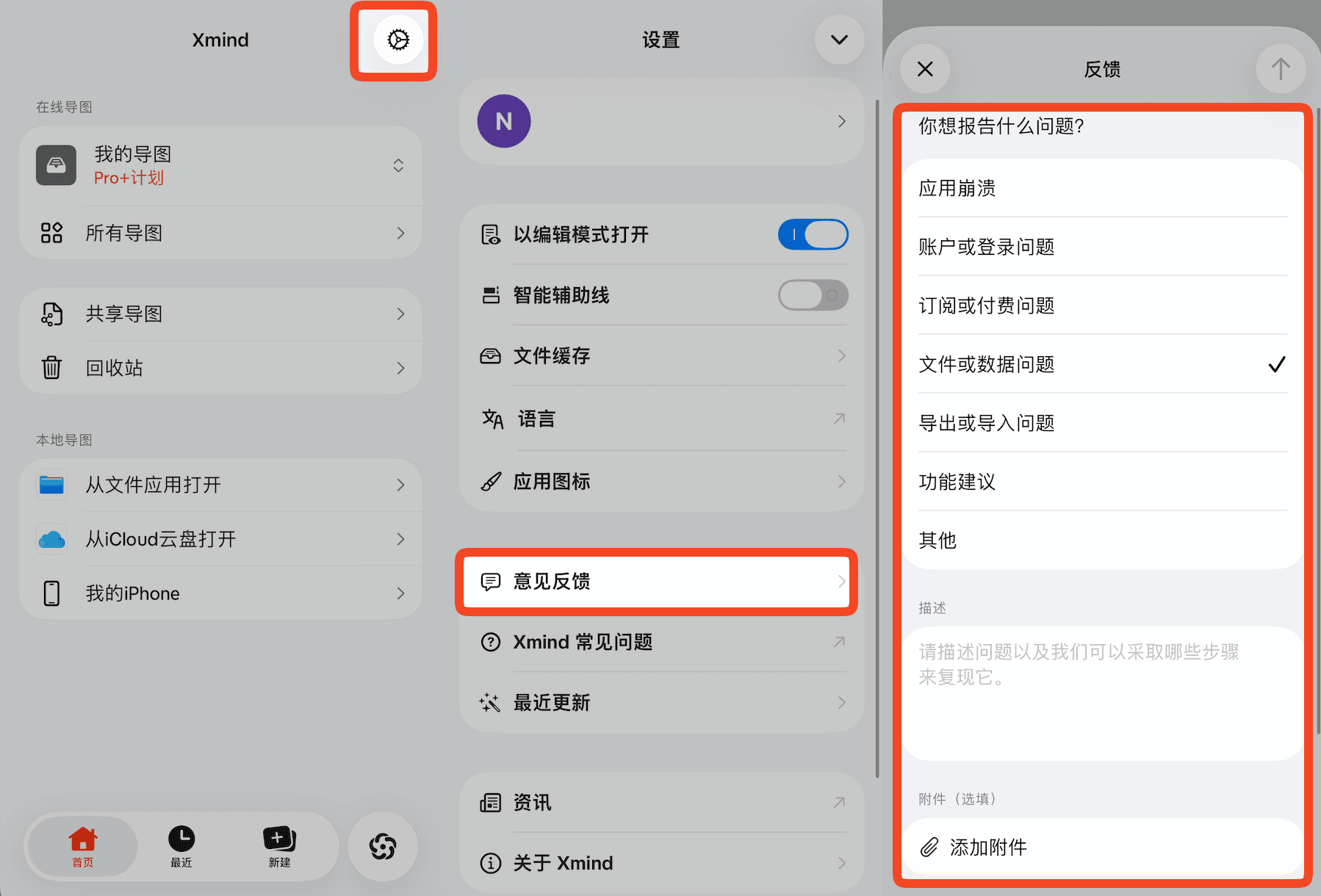The width and height of the screenshot is (1321, 896).
Task: Submit feedback with the up arrow button
Action: 1281,69
